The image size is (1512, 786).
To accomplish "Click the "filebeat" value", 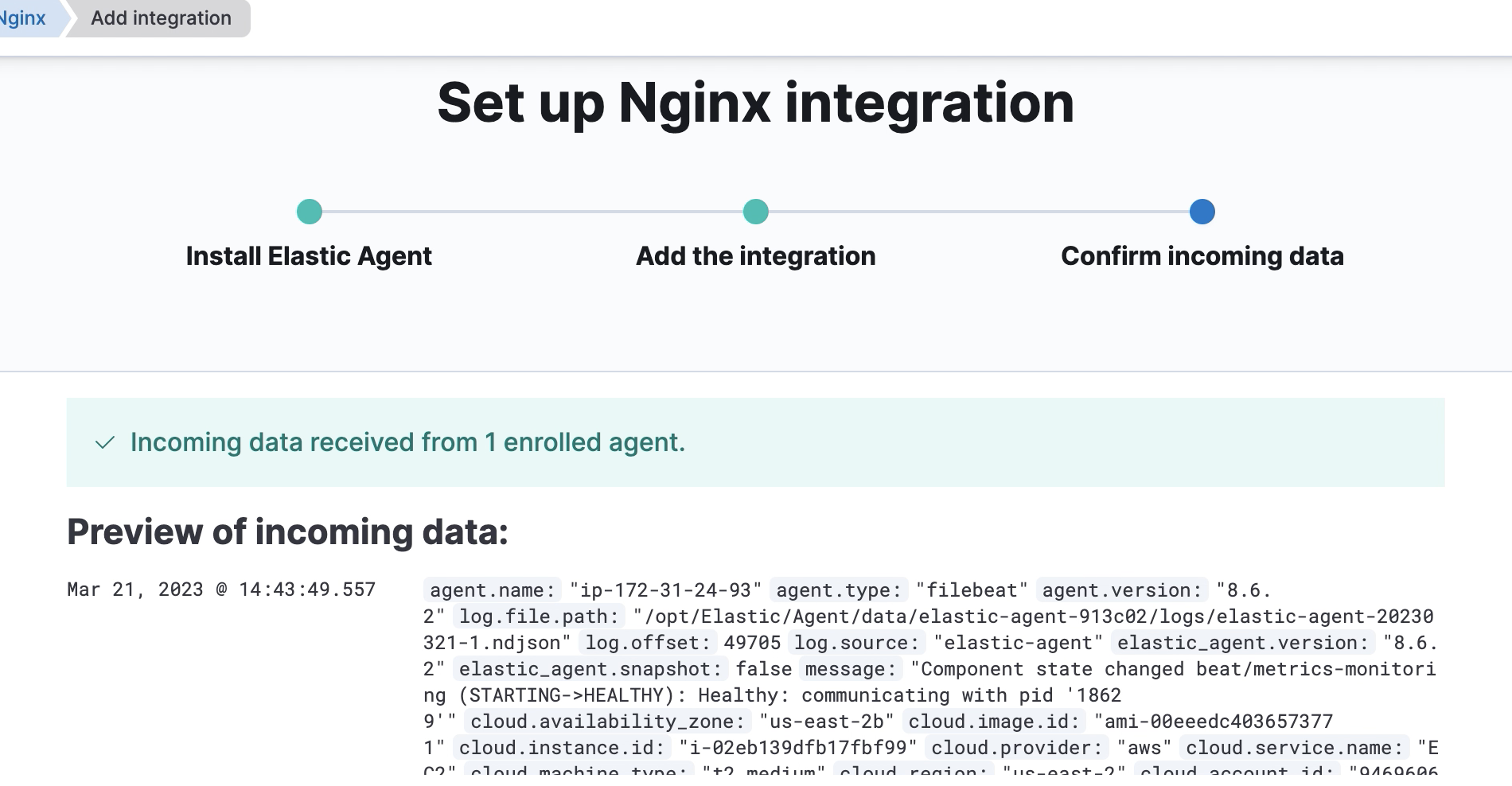I will click(x=972, y=590).
